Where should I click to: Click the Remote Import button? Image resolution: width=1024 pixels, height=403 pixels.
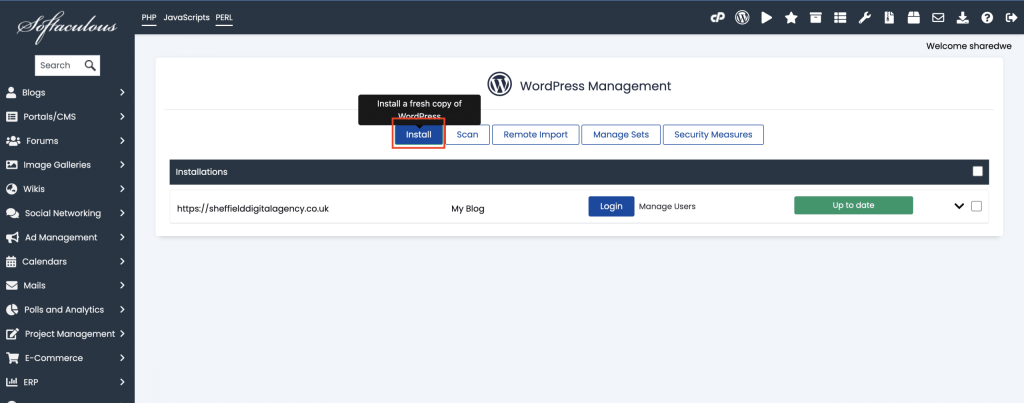point(536,135)
